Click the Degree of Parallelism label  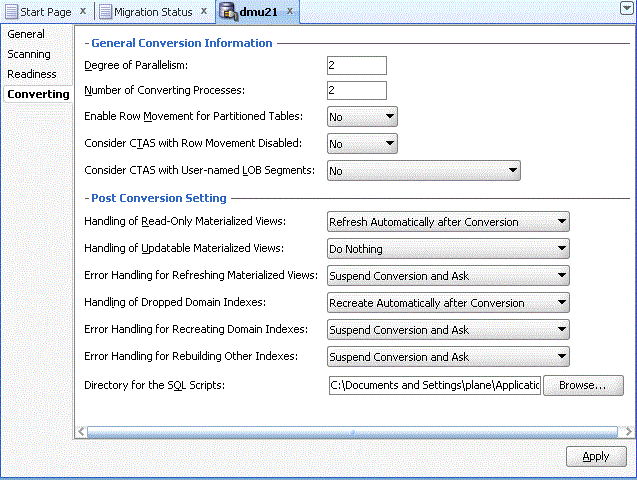click(136, 65)
